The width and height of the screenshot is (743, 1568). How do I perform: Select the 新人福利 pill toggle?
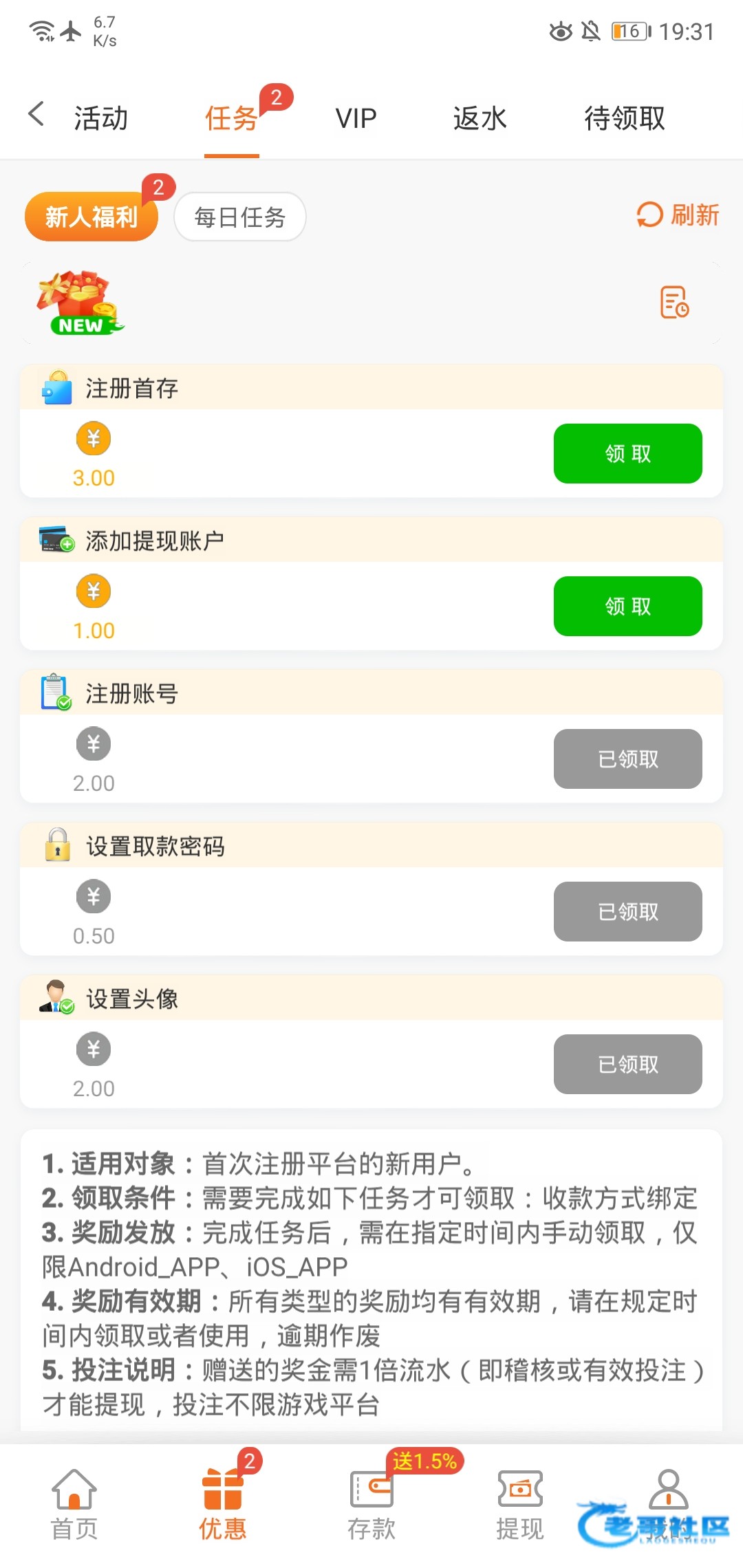click(91, 217)
